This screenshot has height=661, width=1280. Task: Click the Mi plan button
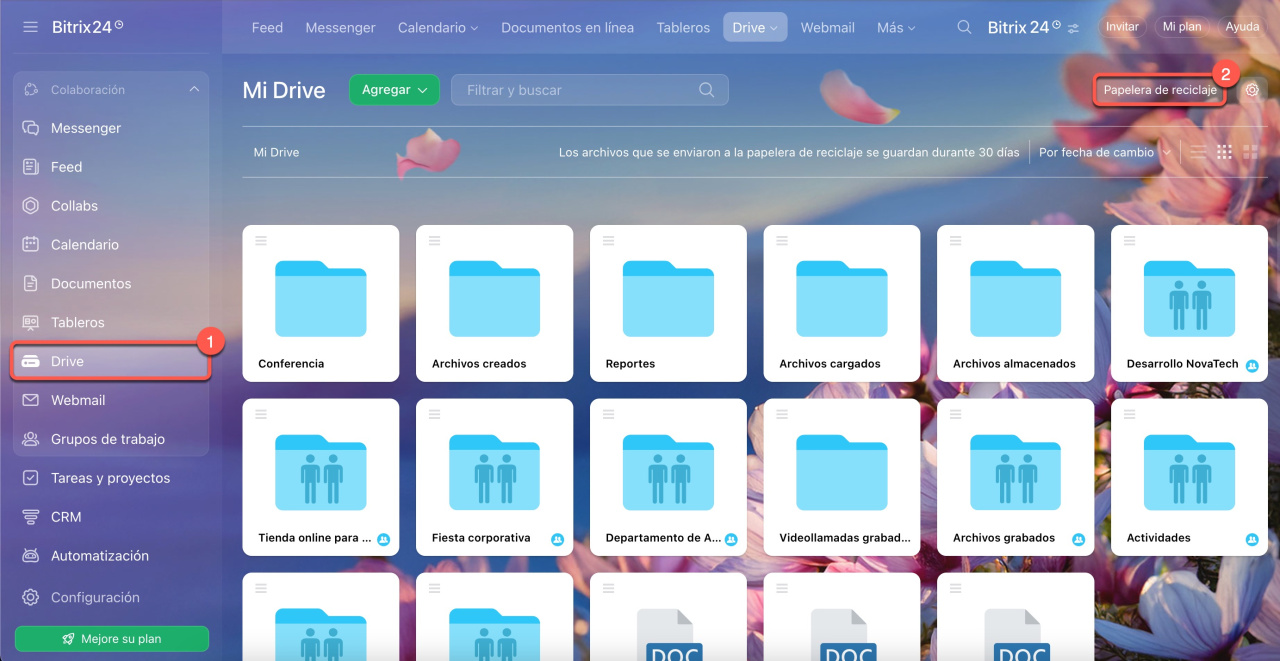click(1182, 27)
